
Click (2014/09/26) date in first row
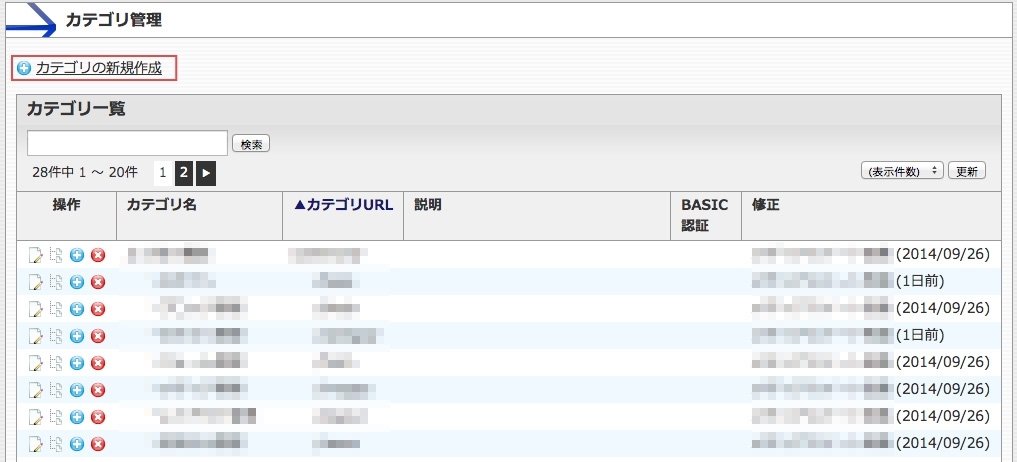tap(943, 254)
